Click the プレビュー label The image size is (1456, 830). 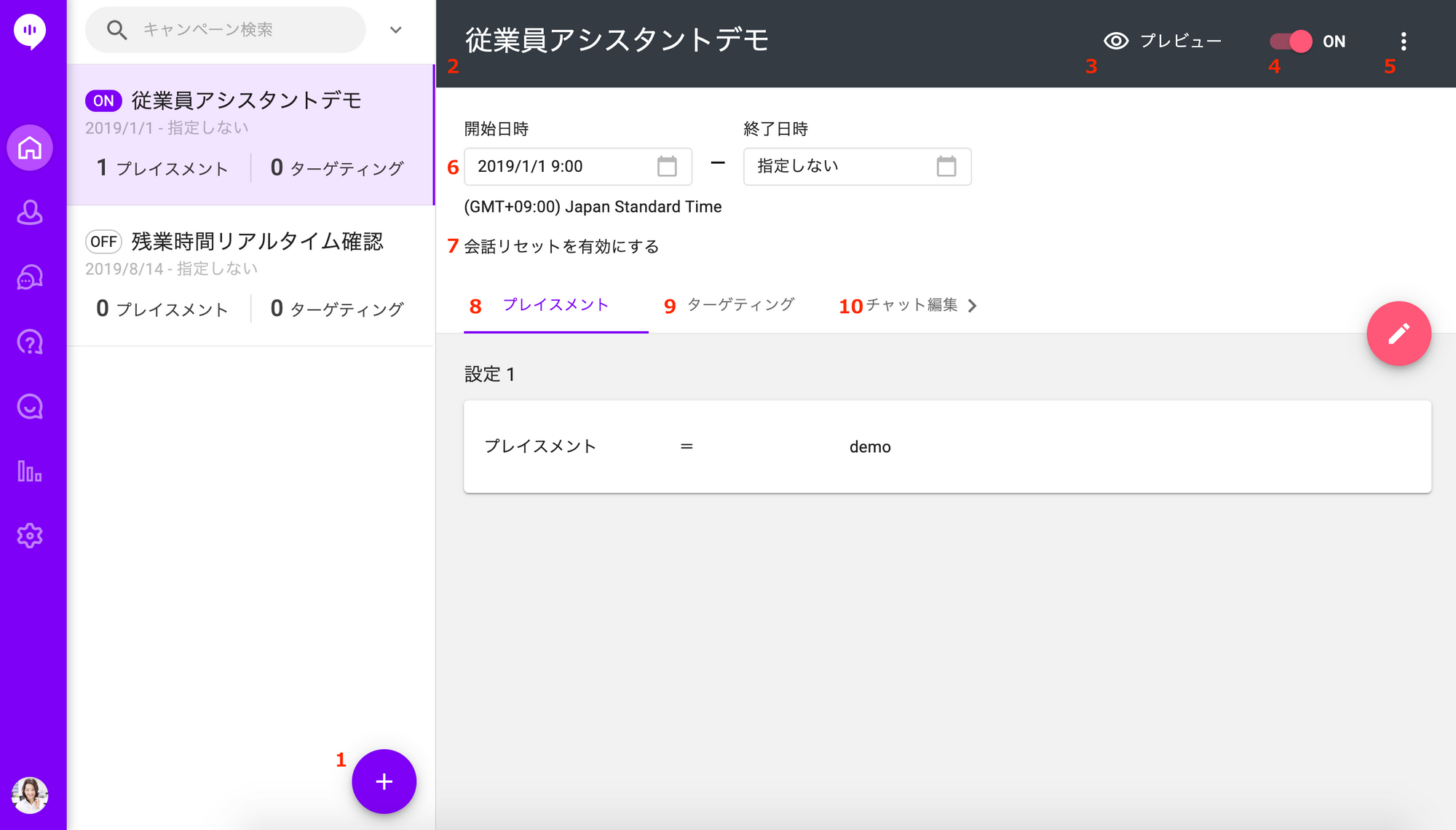pyautogui.click(x=1181, y=41)
